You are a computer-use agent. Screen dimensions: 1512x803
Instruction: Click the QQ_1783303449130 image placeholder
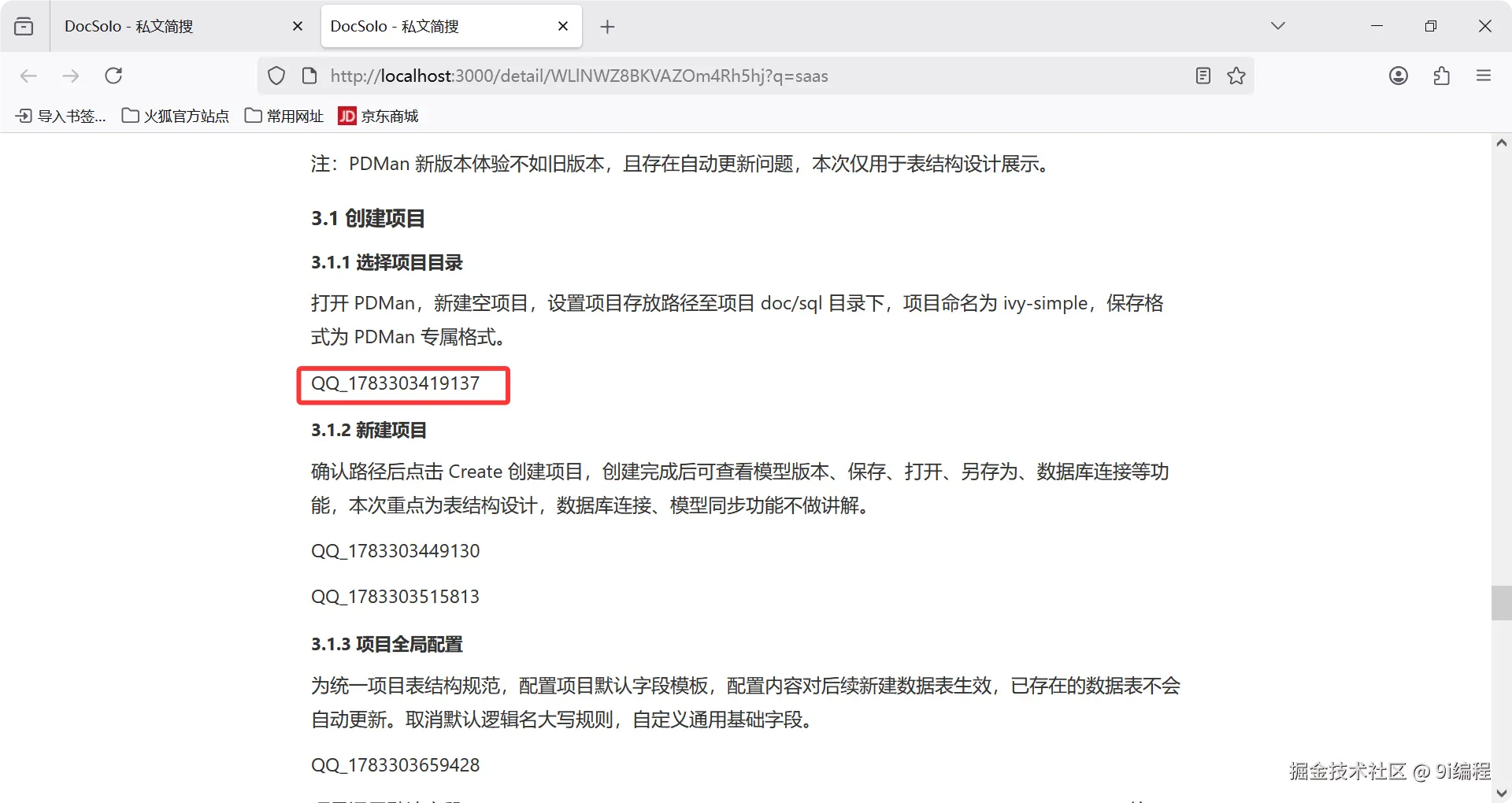[x=395, y=551]
